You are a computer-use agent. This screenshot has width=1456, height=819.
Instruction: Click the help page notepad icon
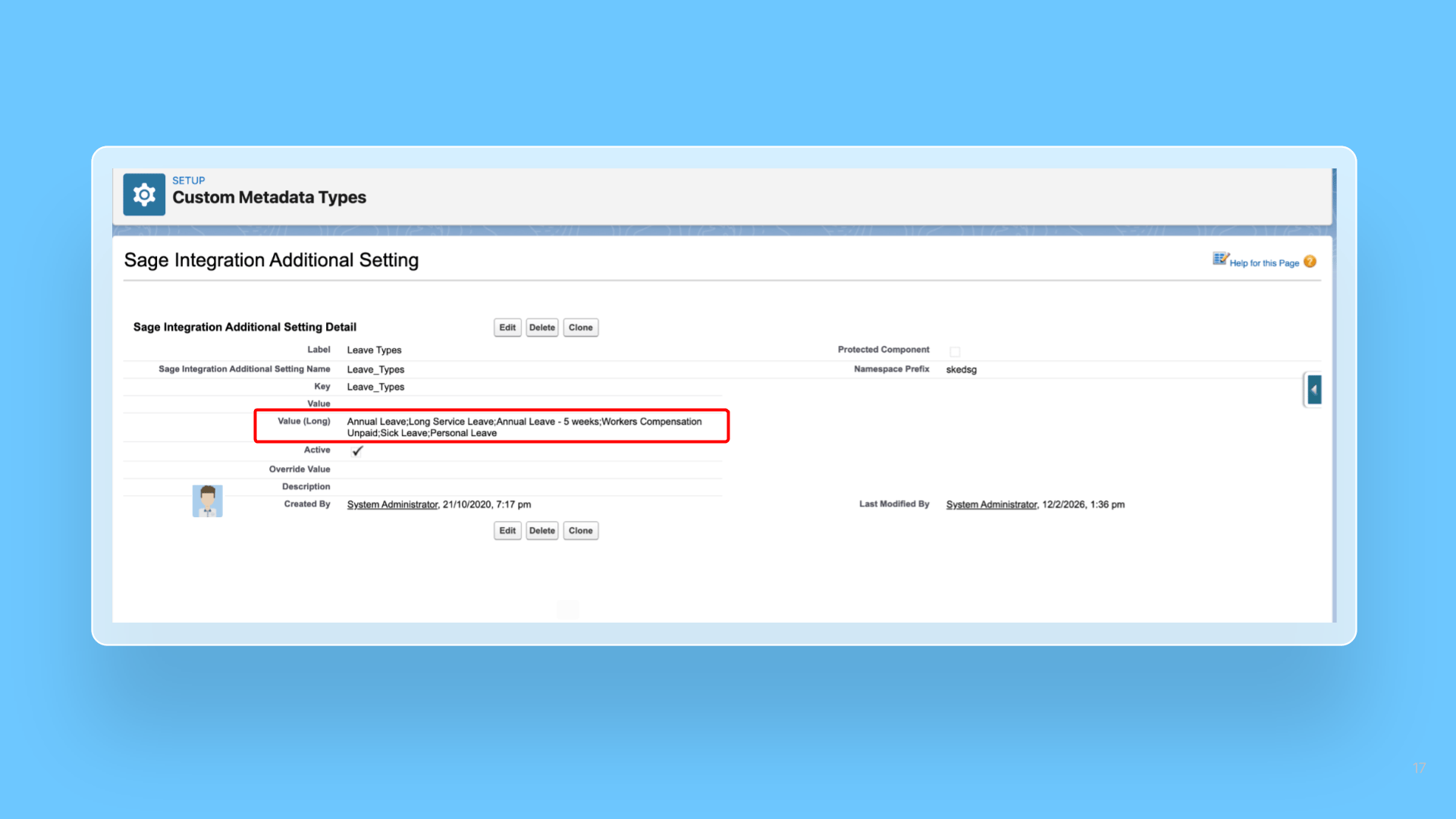coord(1220,259)
